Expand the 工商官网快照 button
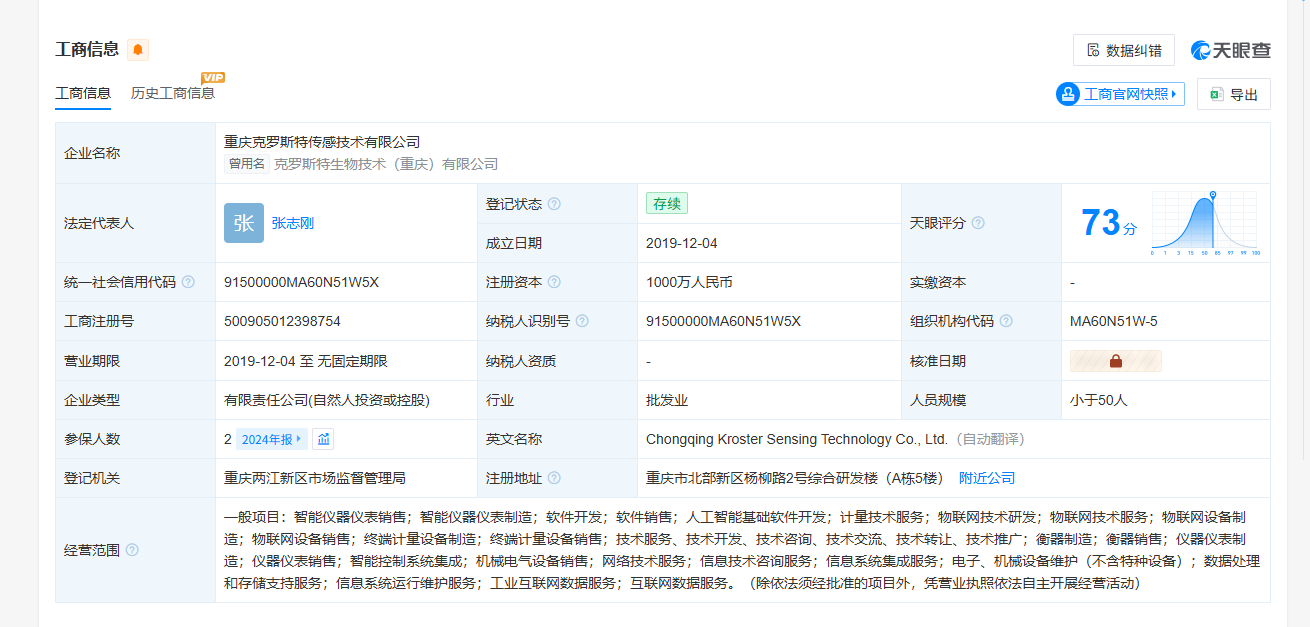The width and height of the screenshot is (1310, 627). (1120, 94)
